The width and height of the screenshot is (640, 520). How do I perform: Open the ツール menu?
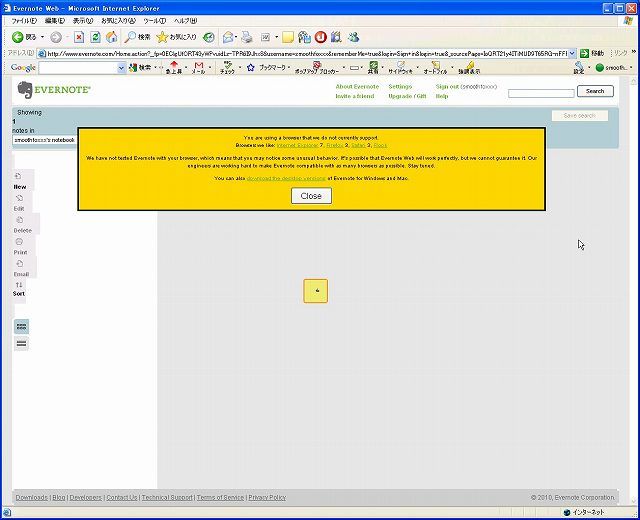click(x=155, y=21)
